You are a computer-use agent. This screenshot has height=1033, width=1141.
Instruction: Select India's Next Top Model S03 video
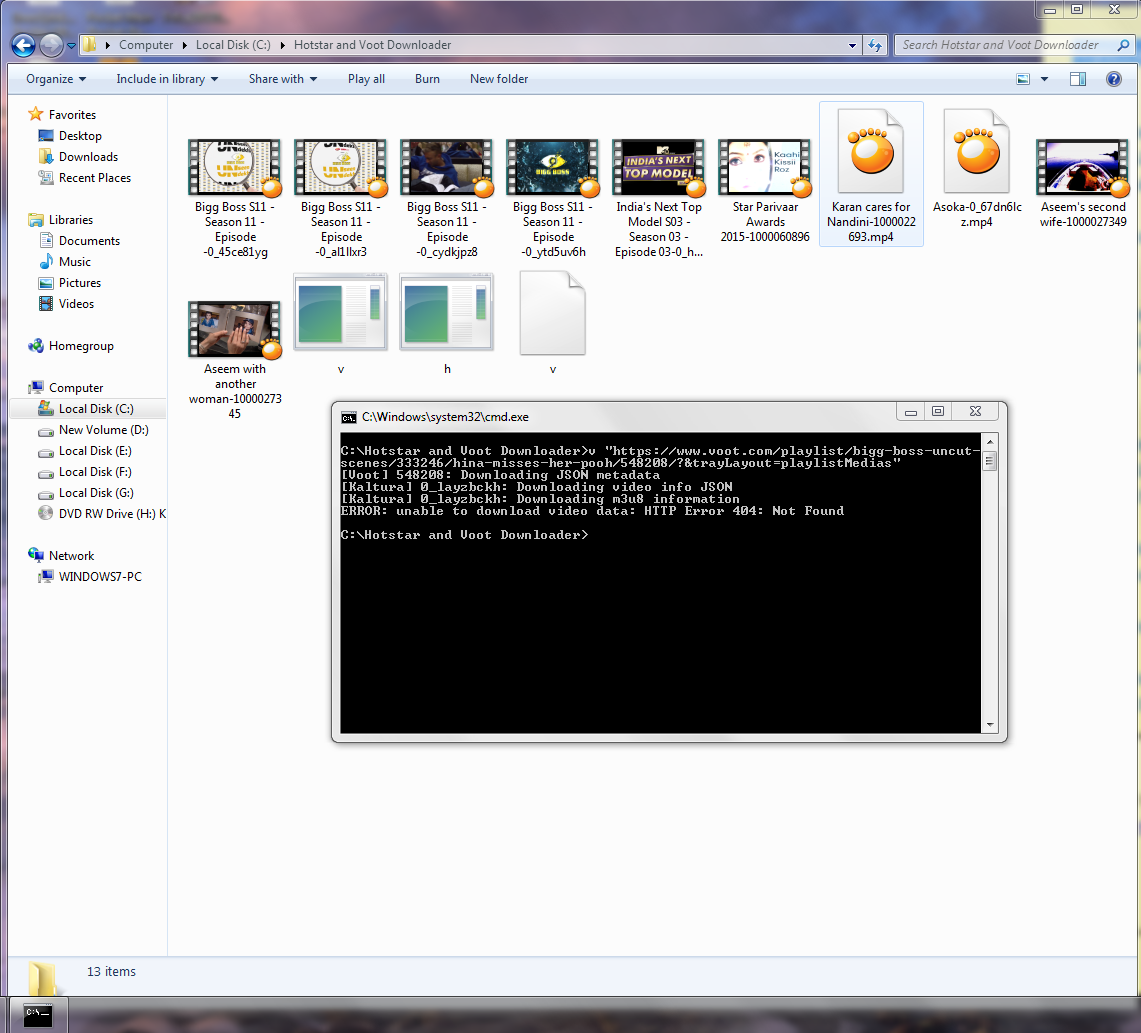tap(659, 199)
